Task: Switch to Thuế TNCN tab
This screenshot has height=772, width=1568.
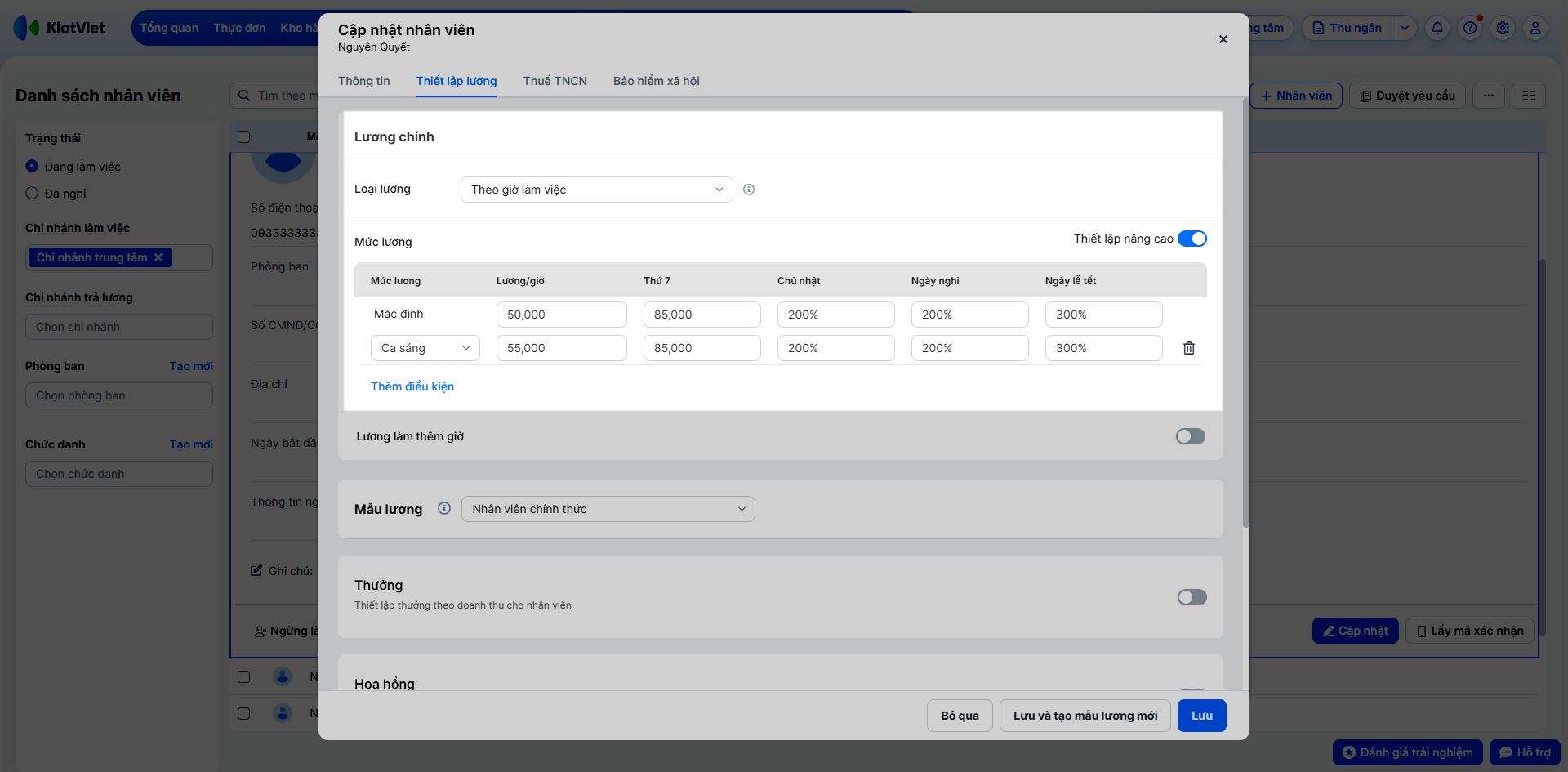Action: (555, 81)
